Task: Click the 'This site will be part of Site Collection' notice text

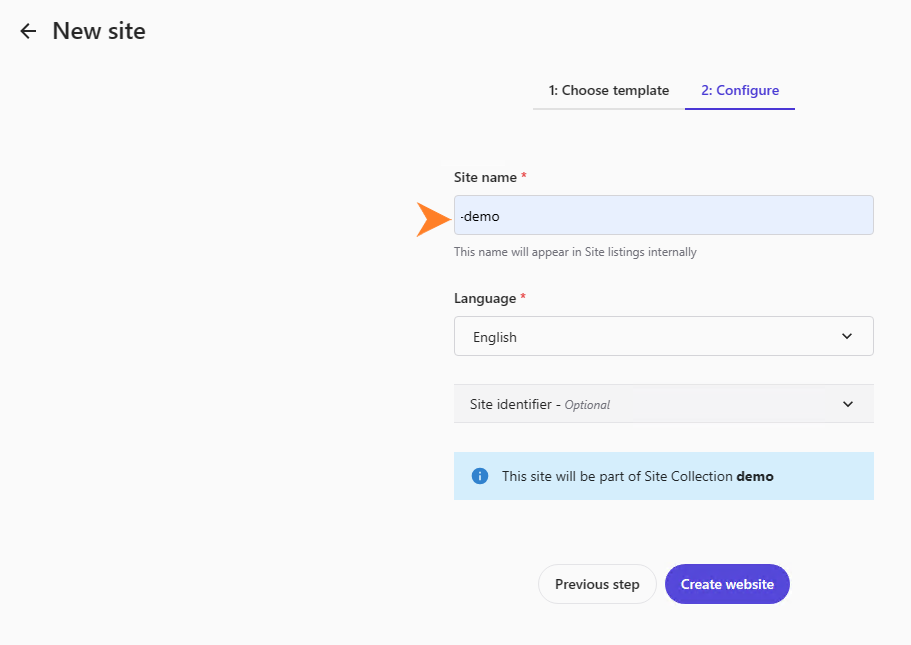Action: coord(637,476)
